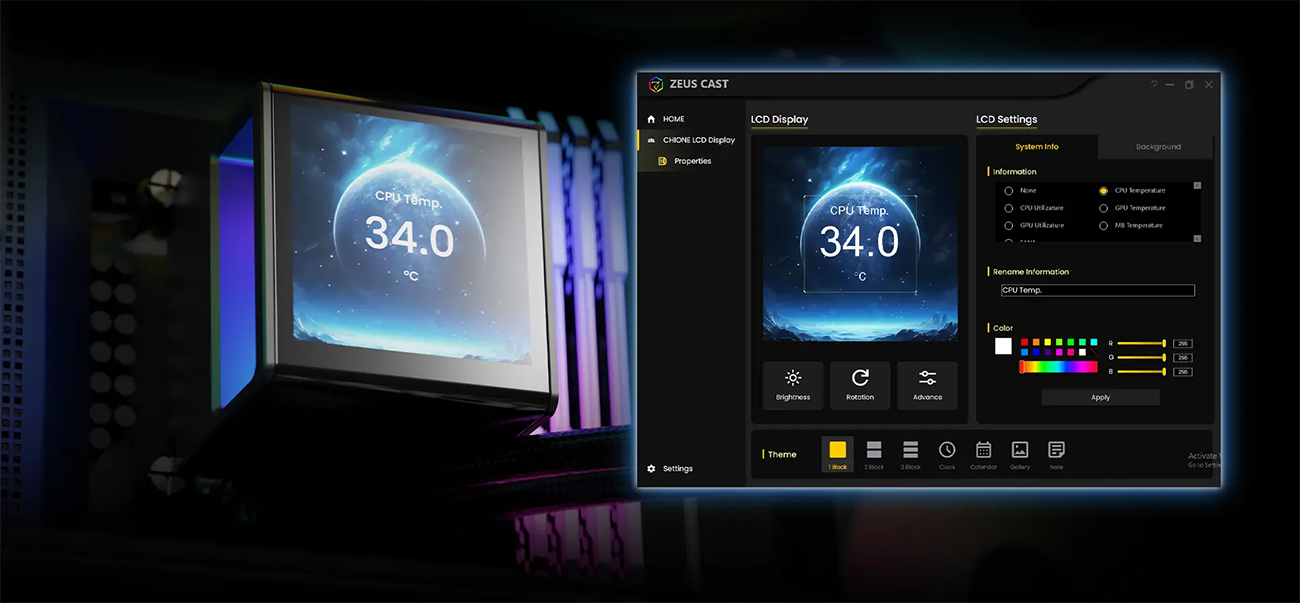Click the G value box
The height and width of the screenshot is (603, 1300).
pyautogui.click(x=1183, y=358)
